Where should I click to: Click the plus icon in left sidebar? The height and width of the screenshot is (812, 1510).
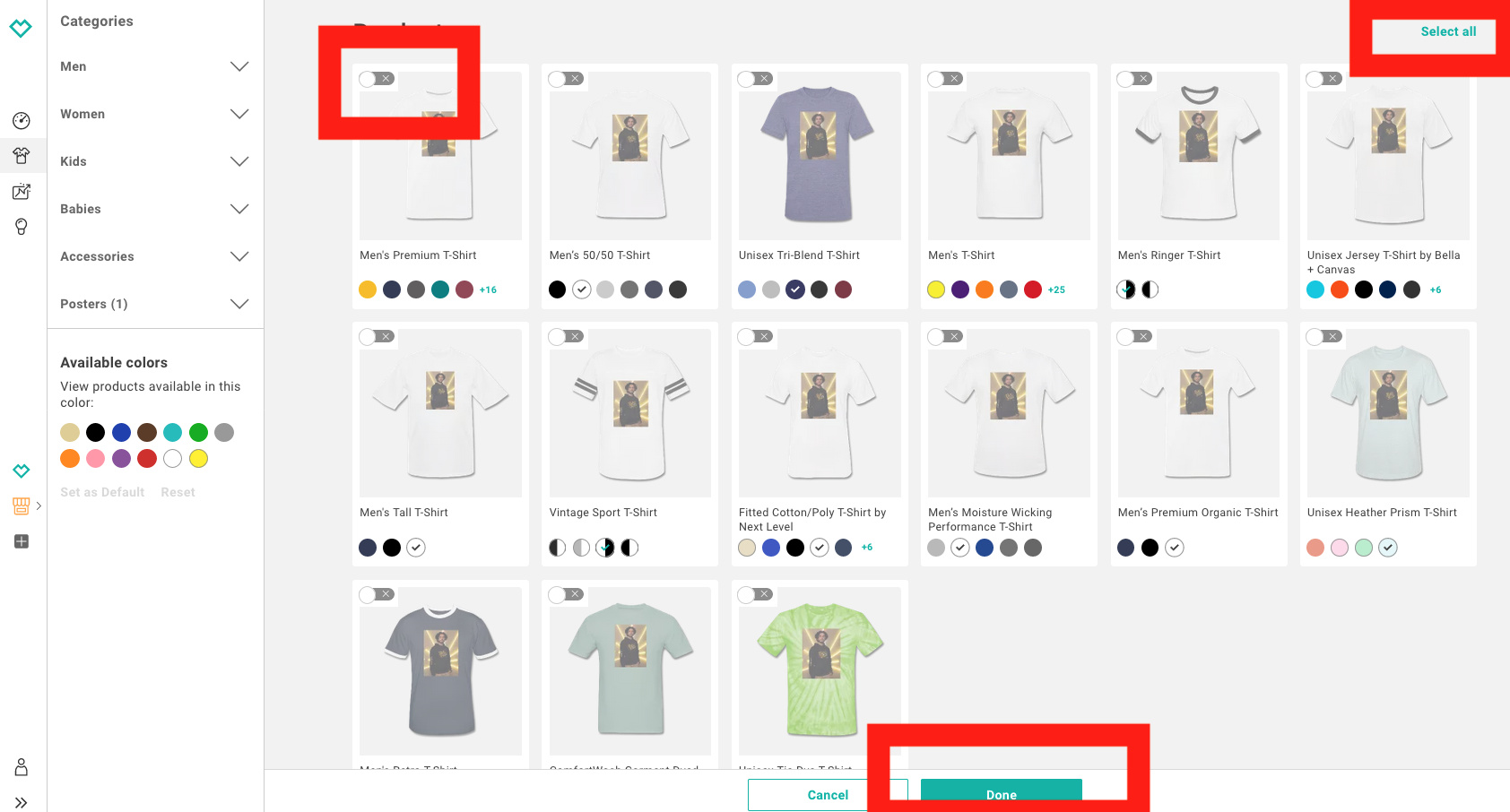tap(22, 541)
